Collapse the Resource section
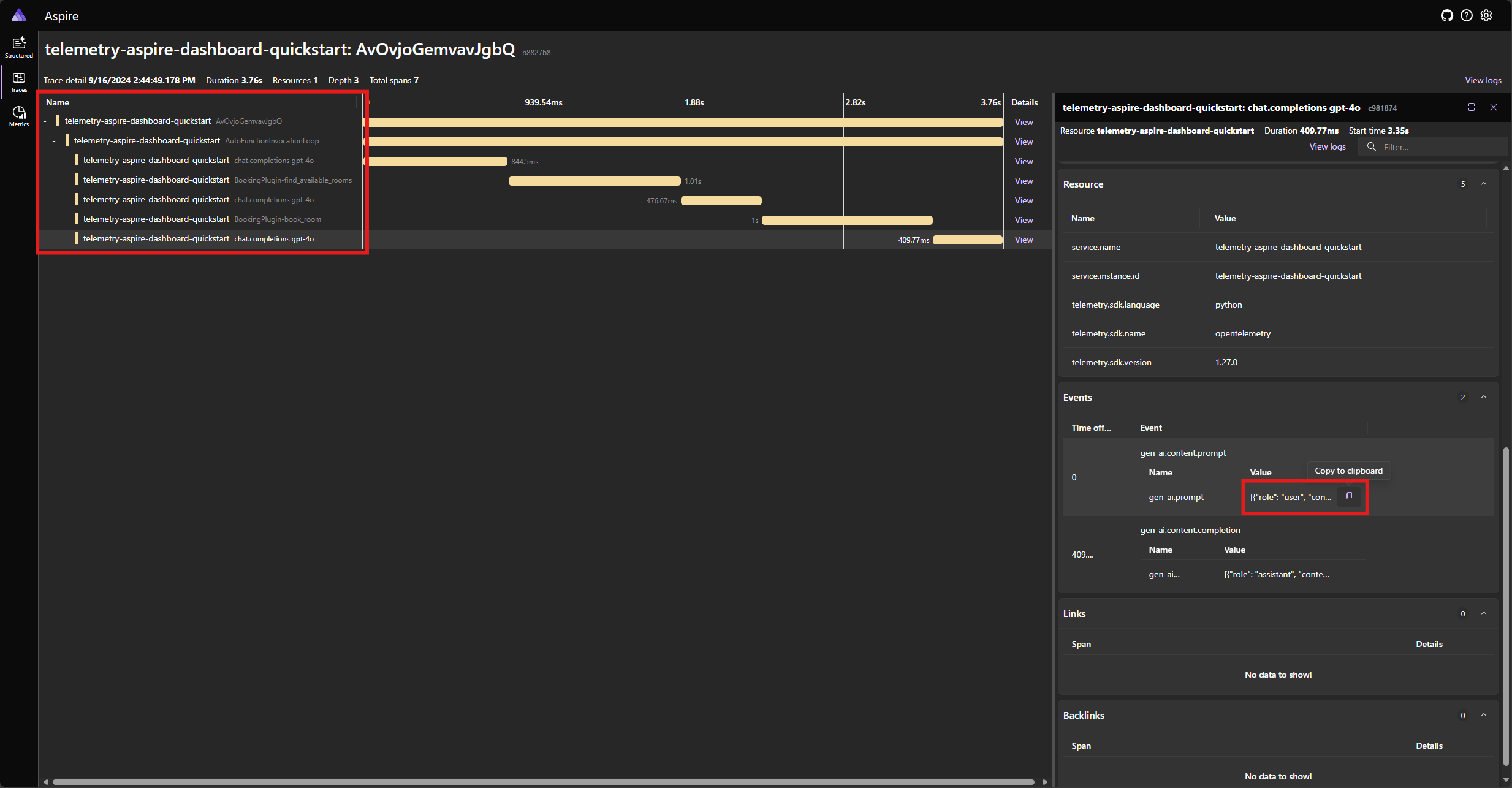 click(x=1484, y=184)
